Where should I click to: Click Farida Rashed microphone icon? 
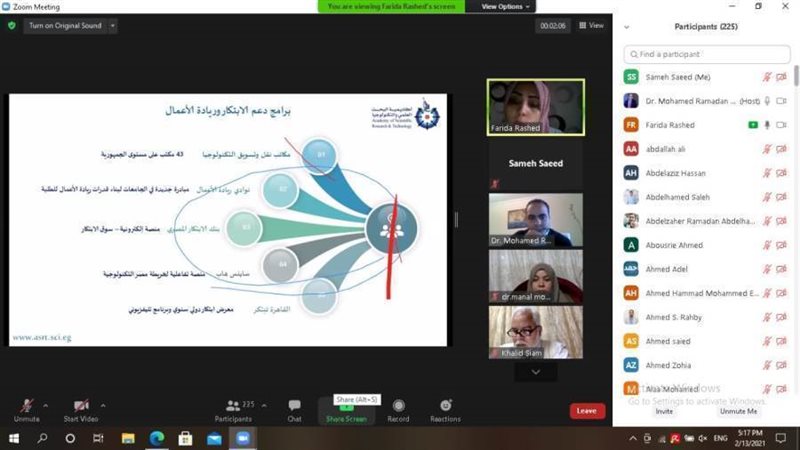[767, 125]
